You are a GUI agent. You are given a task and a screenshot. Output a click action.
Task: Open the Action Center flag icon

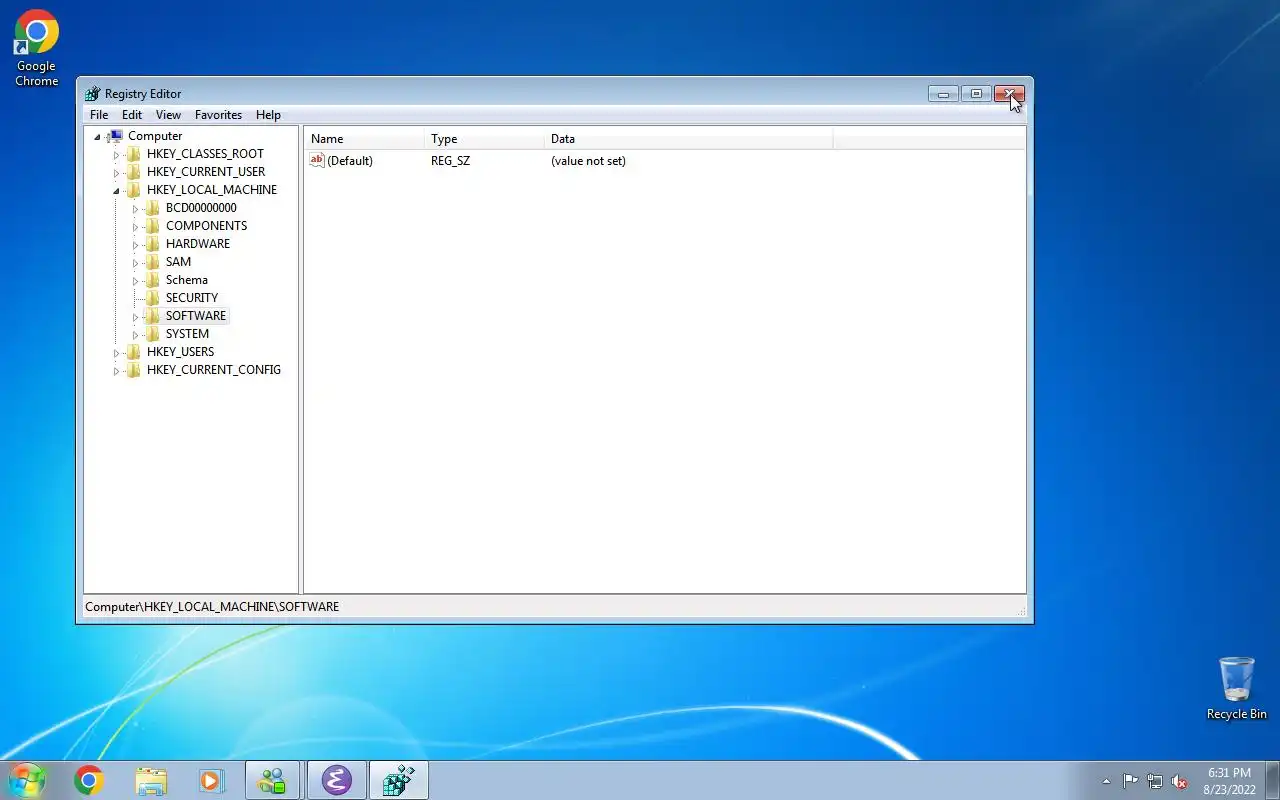(x=1130, y=781)
